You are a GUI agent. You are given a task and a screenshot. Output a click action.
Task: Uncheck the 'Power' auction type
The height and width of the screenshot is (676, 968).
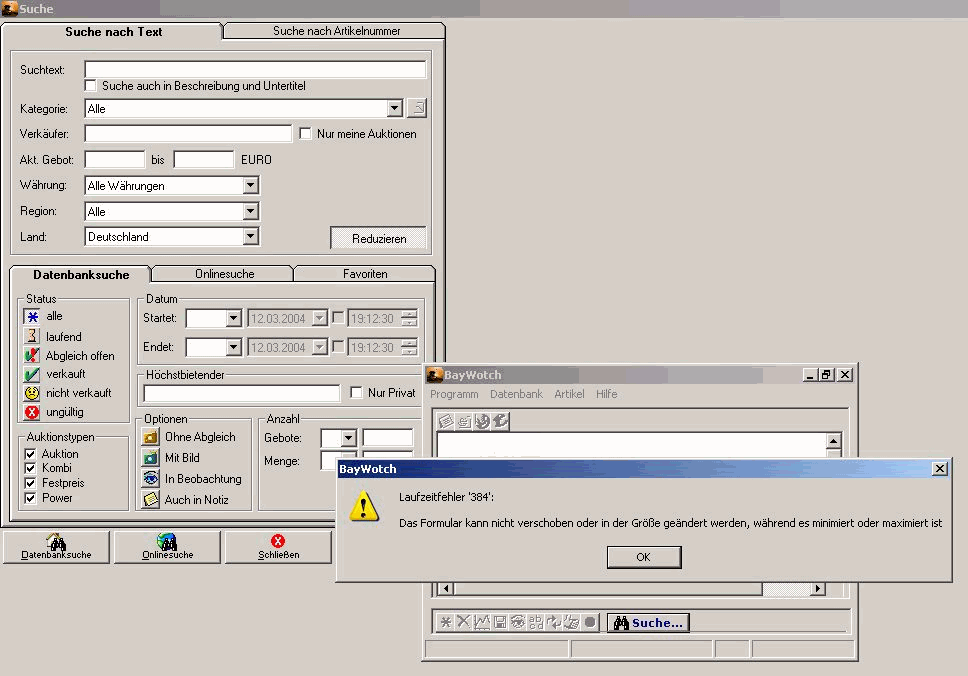click(x=30, y=498)
